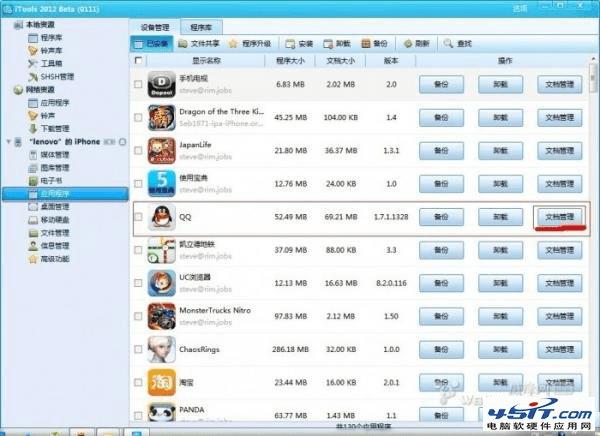Click 文档管理 in MonsterTrucks Nitro row
The height and width of the screenshot is (436, 600).
coord(559,317)
